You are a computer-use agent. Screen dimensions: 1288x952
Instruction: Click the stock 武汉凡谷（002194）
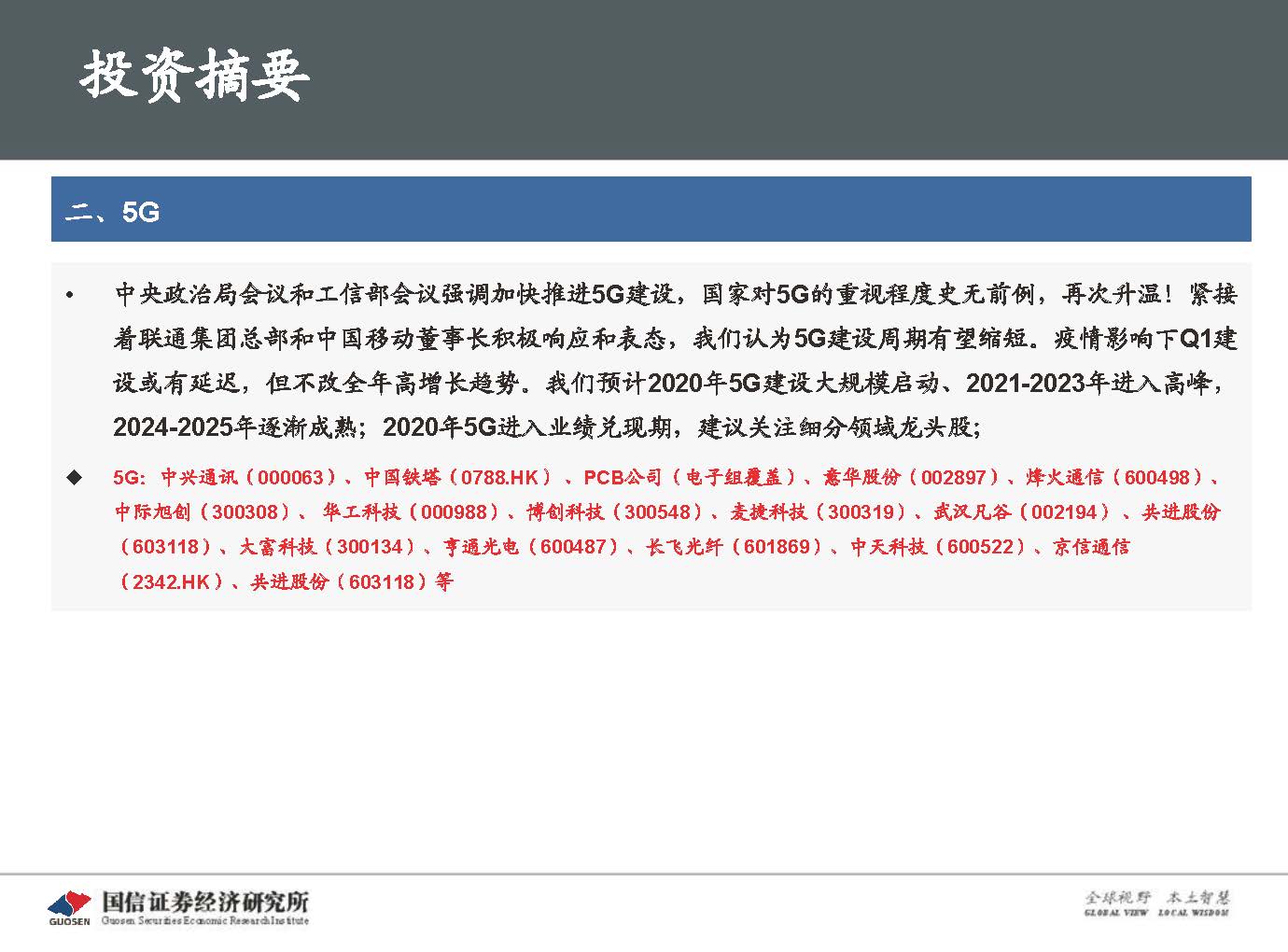pos(1022,511)
